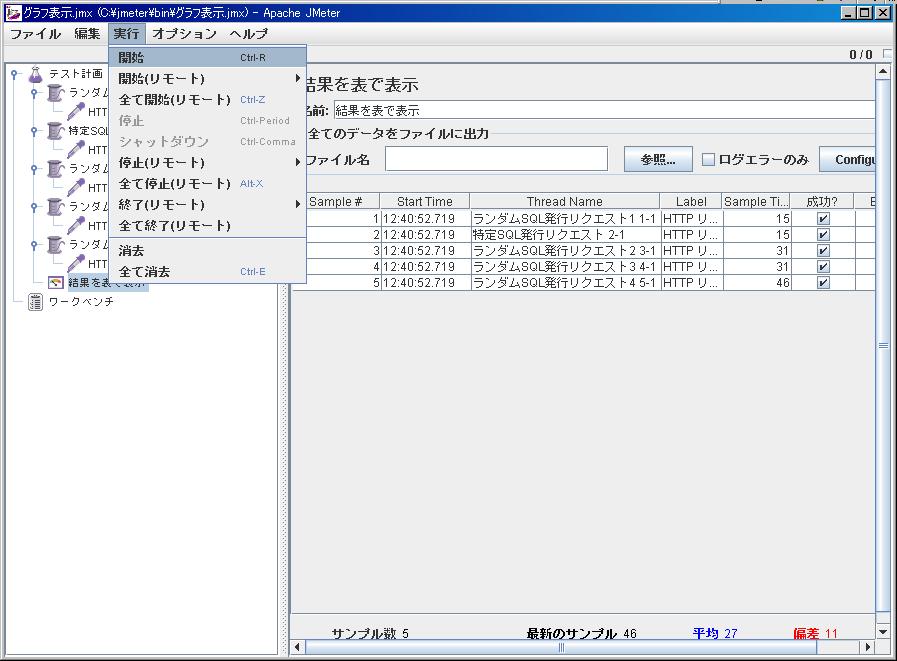Click cell ランダムSQL発行リクエスト4 5-1
This screenshot has height=661, width=897.
[x=565, y=283]
